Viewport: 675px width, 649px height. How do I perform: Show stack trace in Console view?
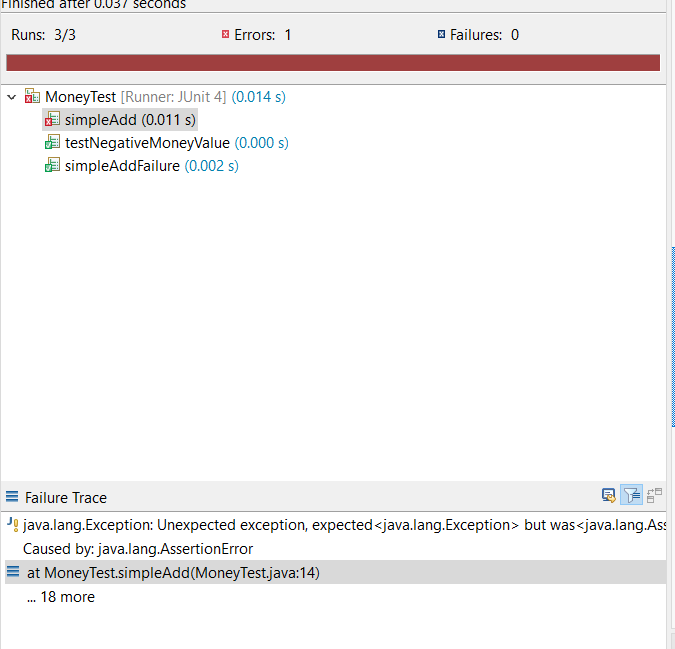609,495
